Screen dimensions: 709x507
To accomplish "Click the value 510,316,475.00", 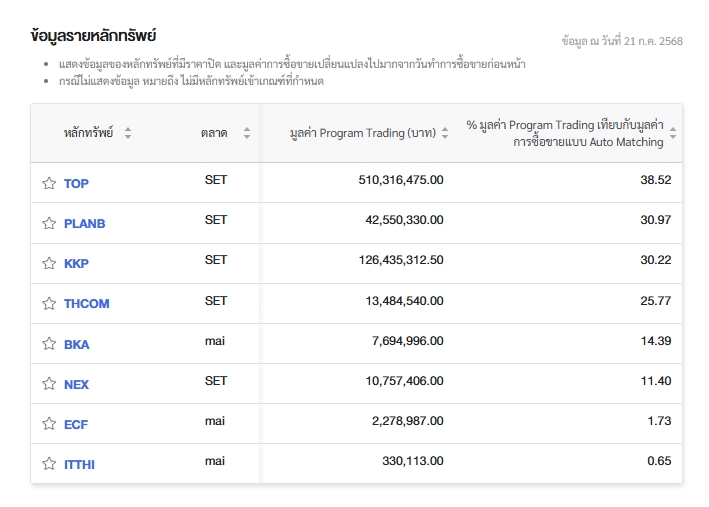I will coord(401,180).
